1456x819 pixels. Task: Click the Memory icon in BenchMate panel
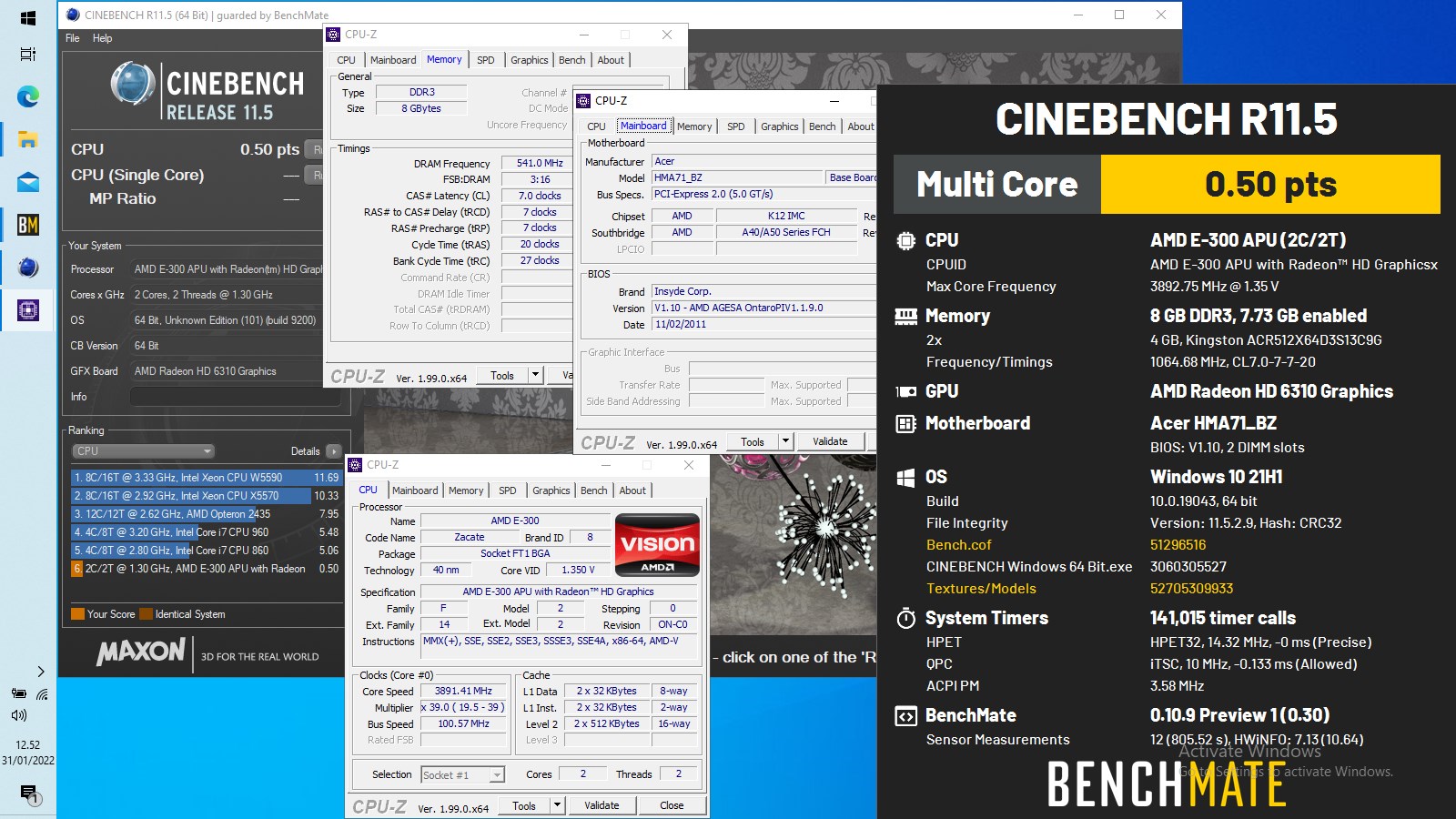905,317
